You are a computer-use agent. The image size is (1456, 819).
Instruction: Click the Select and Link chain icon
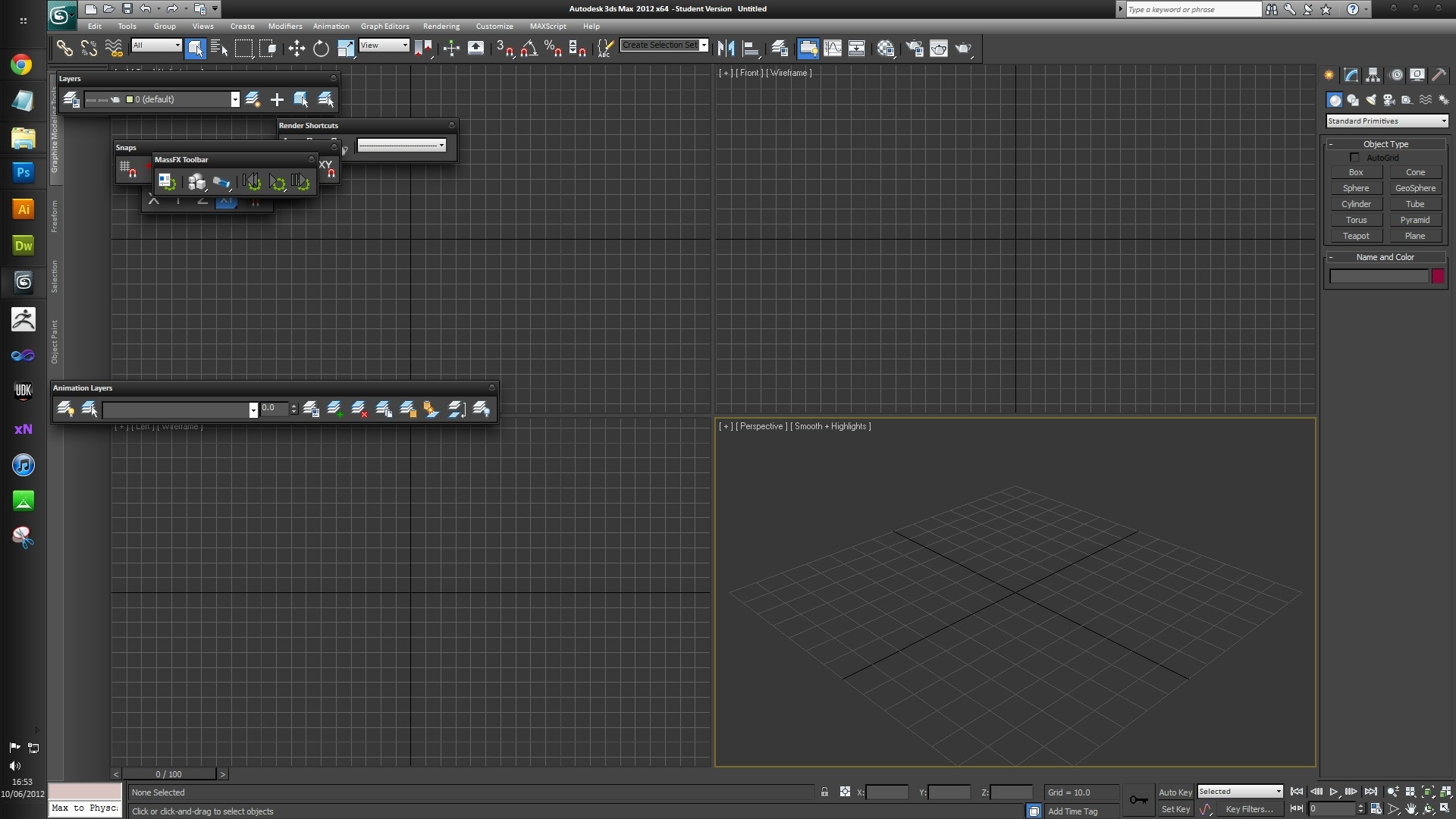(64, 49)
